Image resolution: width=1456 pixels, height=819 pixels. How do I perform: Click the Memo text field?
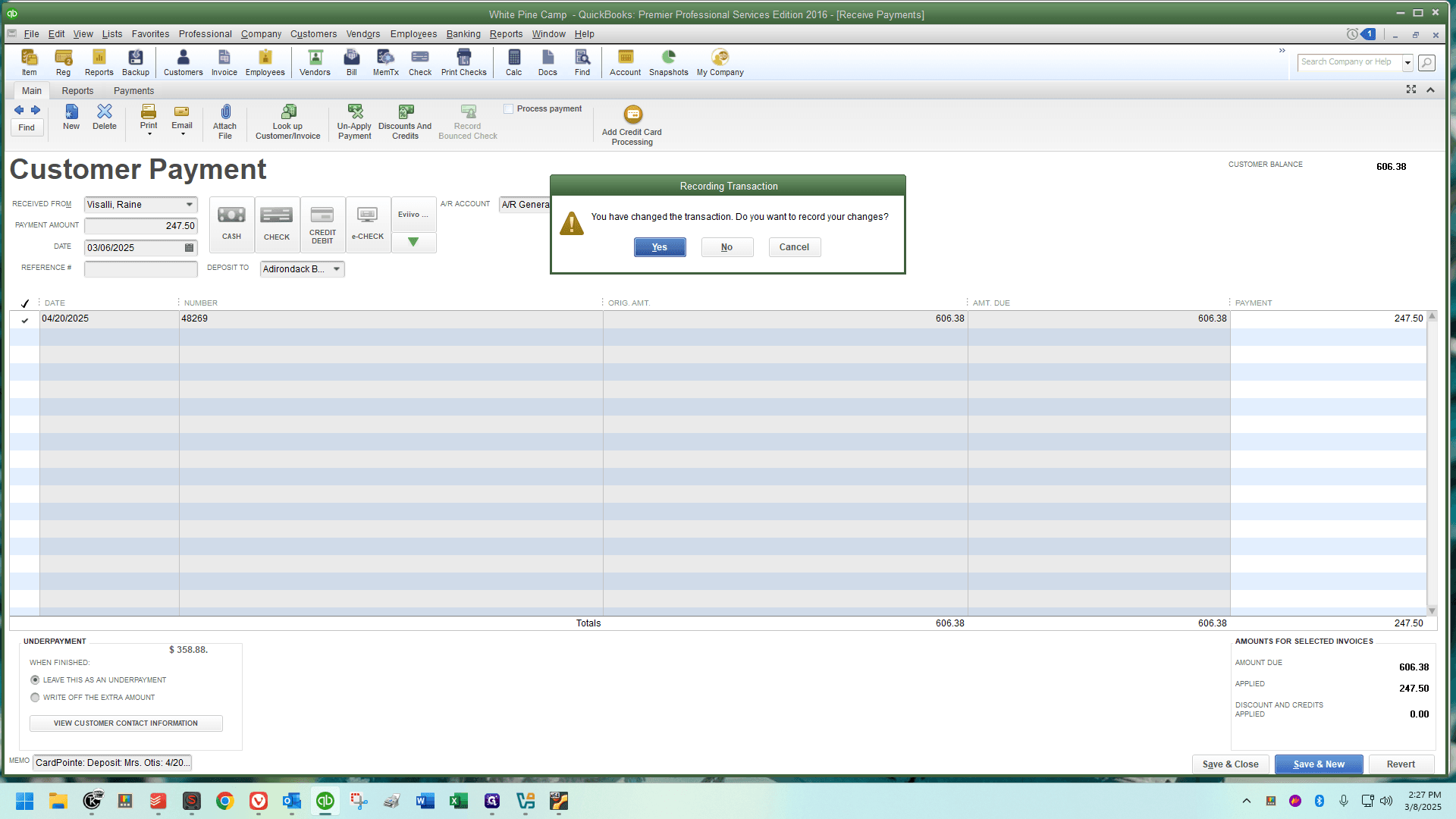click(x=112, y=763)
